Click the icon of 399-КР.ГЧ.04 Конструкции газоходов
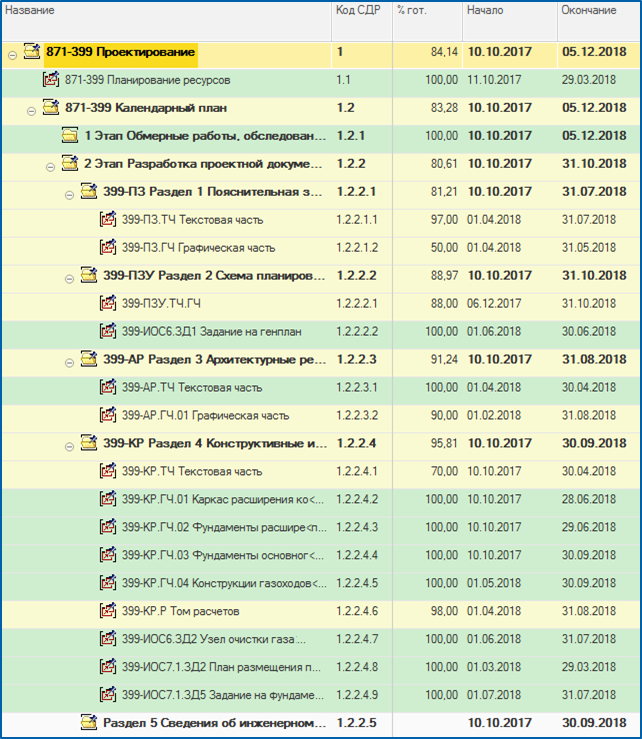This screenshot has width=642, height=739. point(108,583)
